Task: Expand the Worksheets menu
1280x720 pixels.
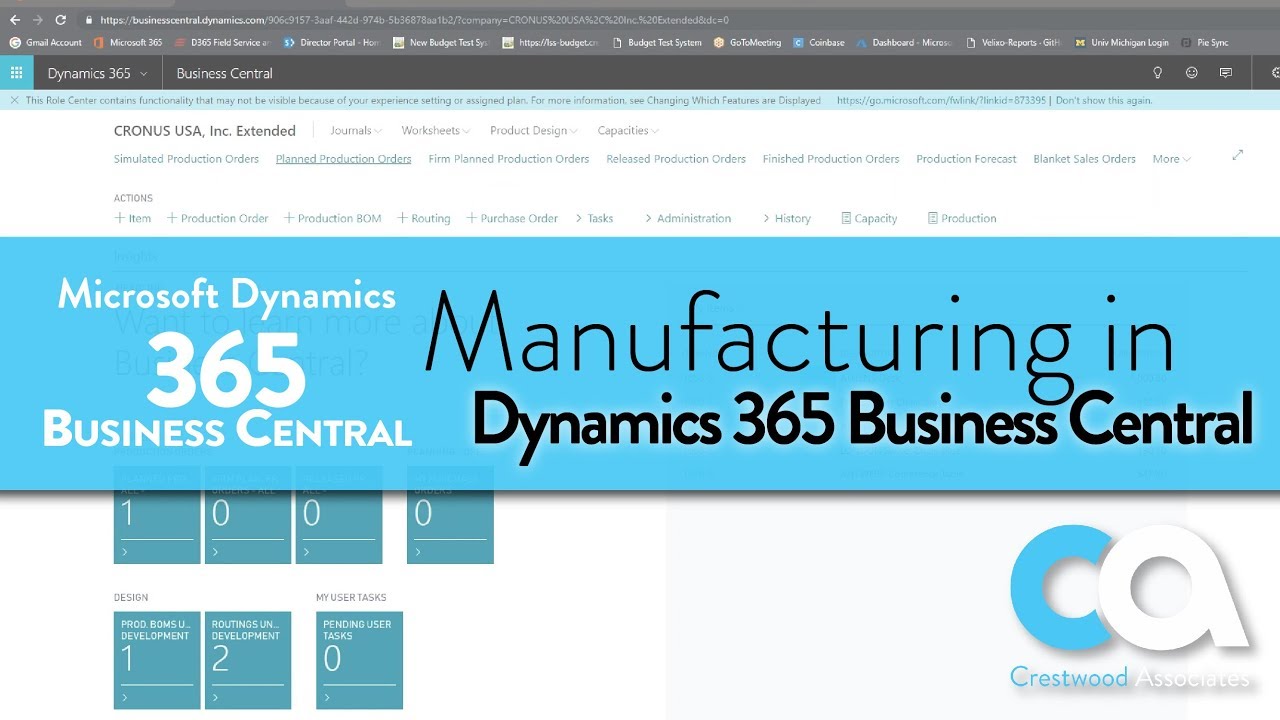Action: 437,131
